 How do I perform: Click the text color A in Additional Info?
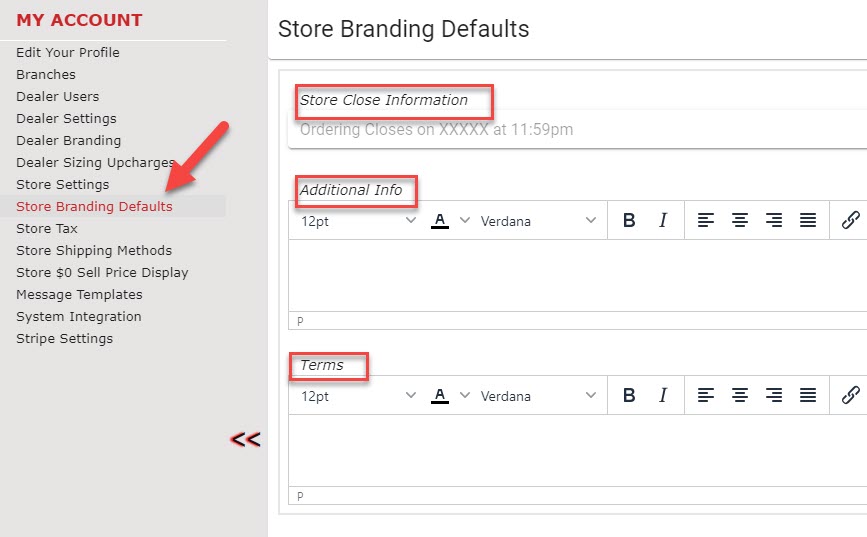click(440, 221)
